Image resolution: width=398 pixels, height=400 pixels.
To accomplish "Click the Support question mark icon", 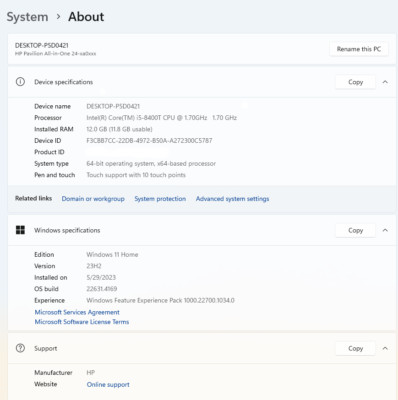I will (x=20, y=348).
